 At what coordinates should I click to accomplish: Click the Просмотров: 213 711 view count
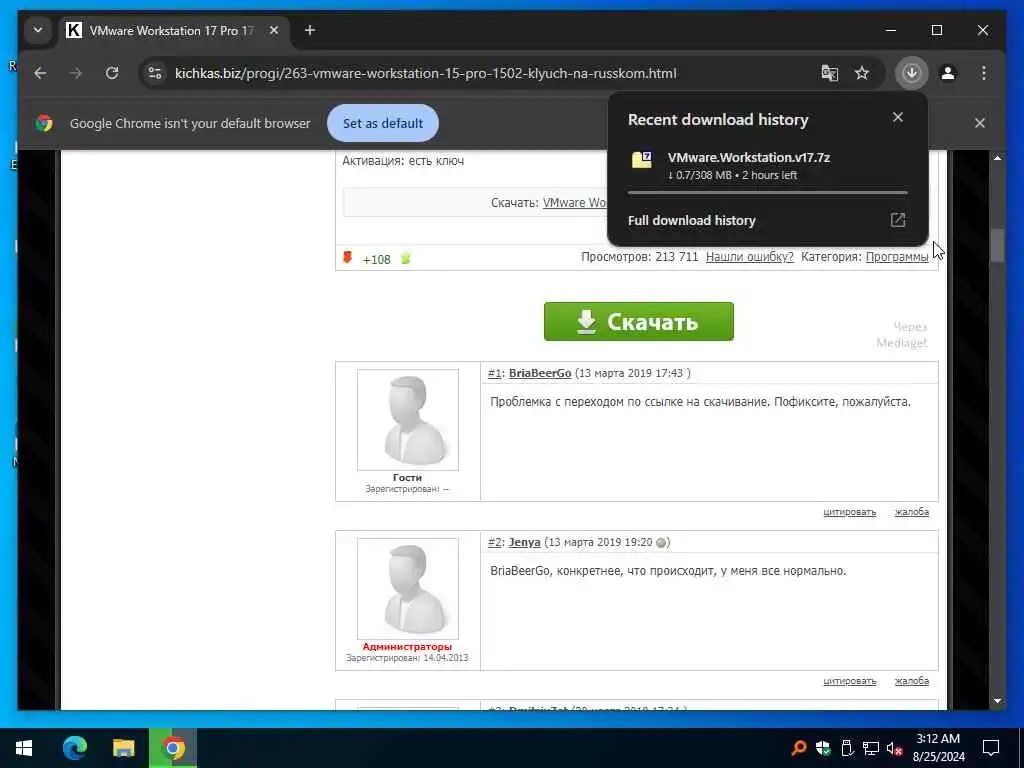[639, 257]
